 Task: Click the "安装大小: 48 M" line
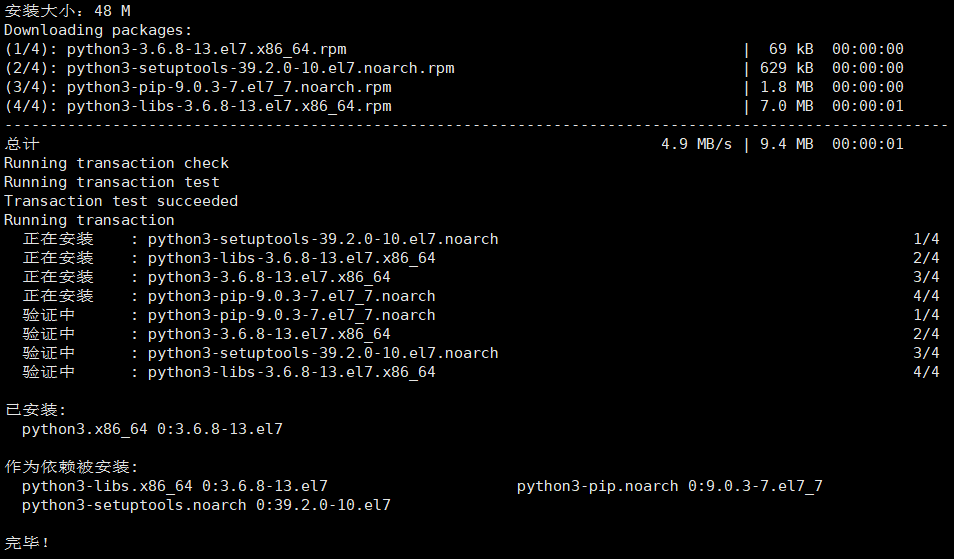point(68,11)
